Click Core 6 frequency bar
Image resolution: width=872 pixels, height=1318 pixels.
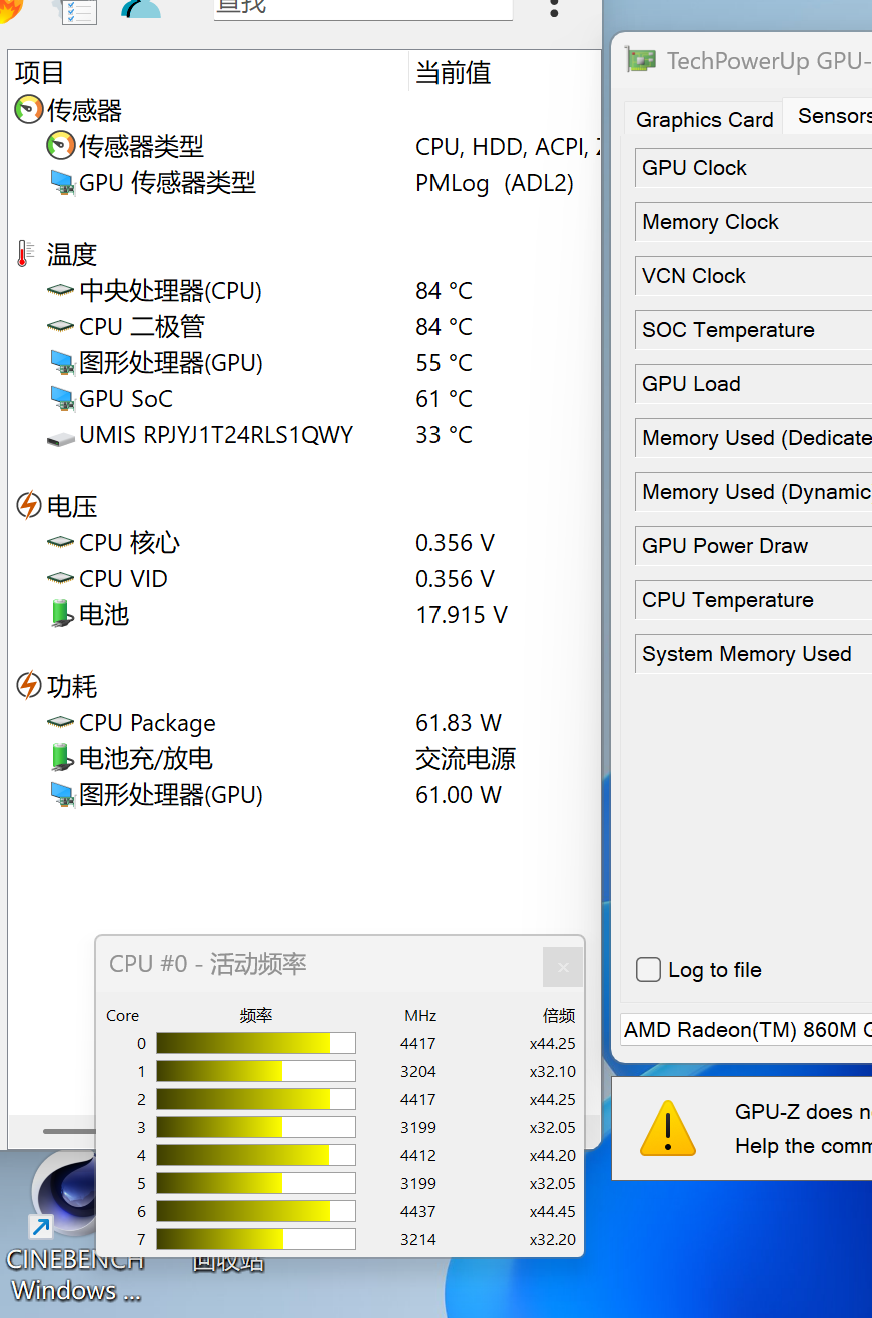point(256,1211)
